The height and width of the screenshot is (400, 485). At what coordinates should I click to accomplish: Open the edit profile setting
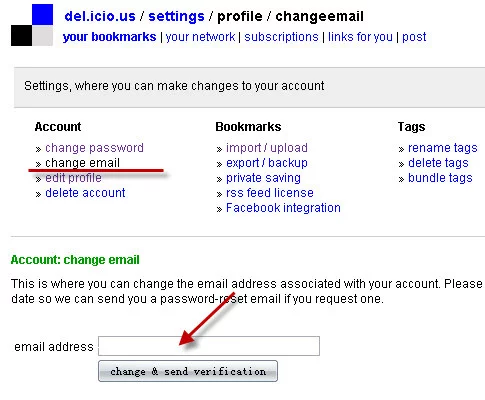tap(73, 178)
